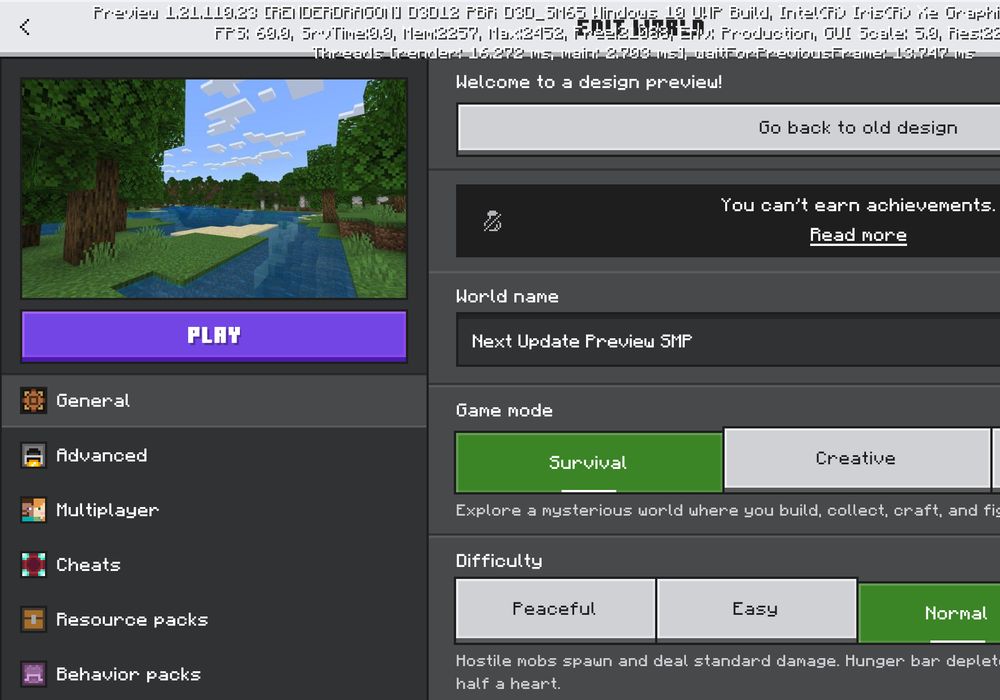This screenshot has width=1000, height=700.
Task: Open the Resource packs tab
Action: point(214,619)
